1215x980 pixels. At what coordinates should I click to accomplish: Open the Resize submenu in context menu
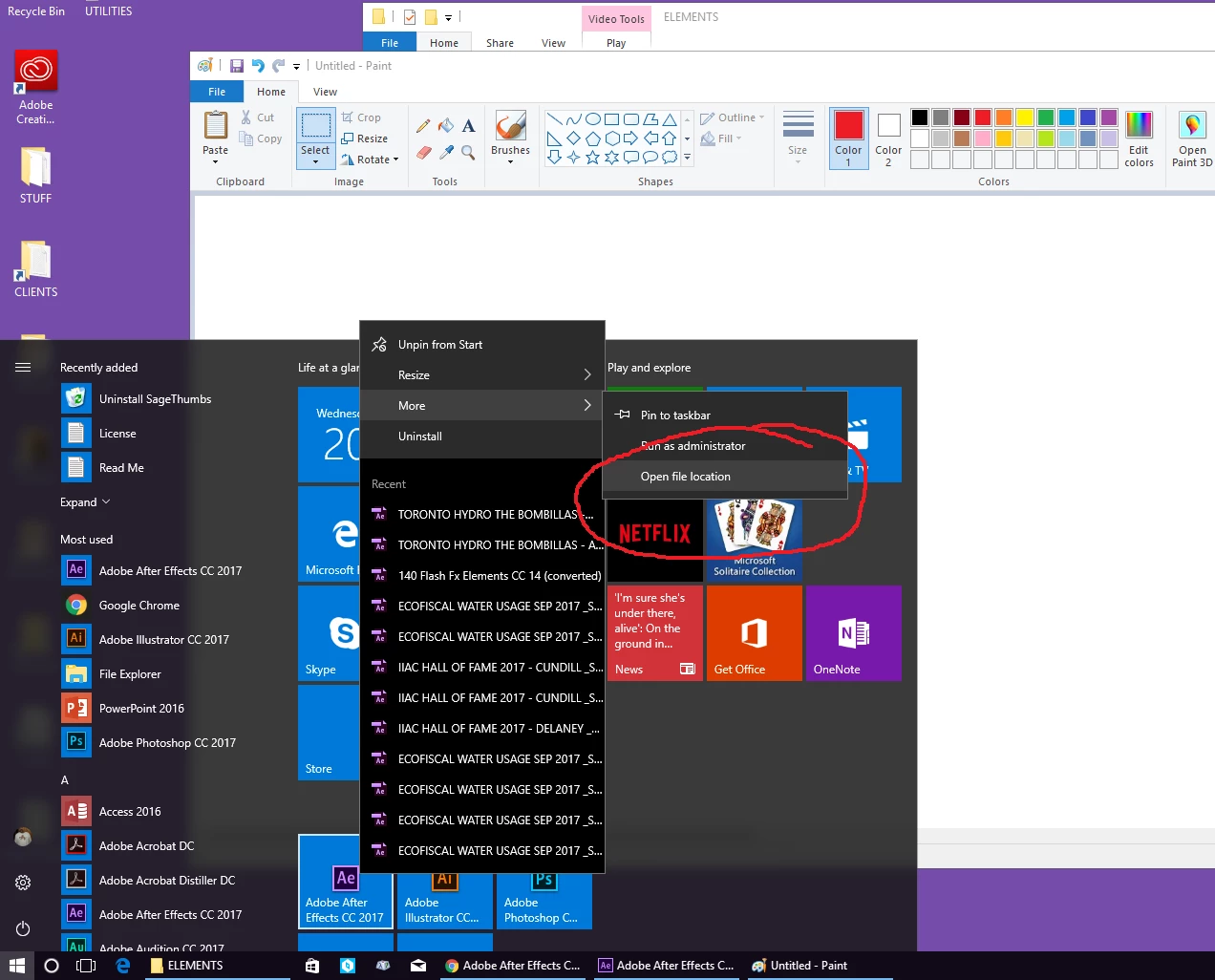pos(482,375)
